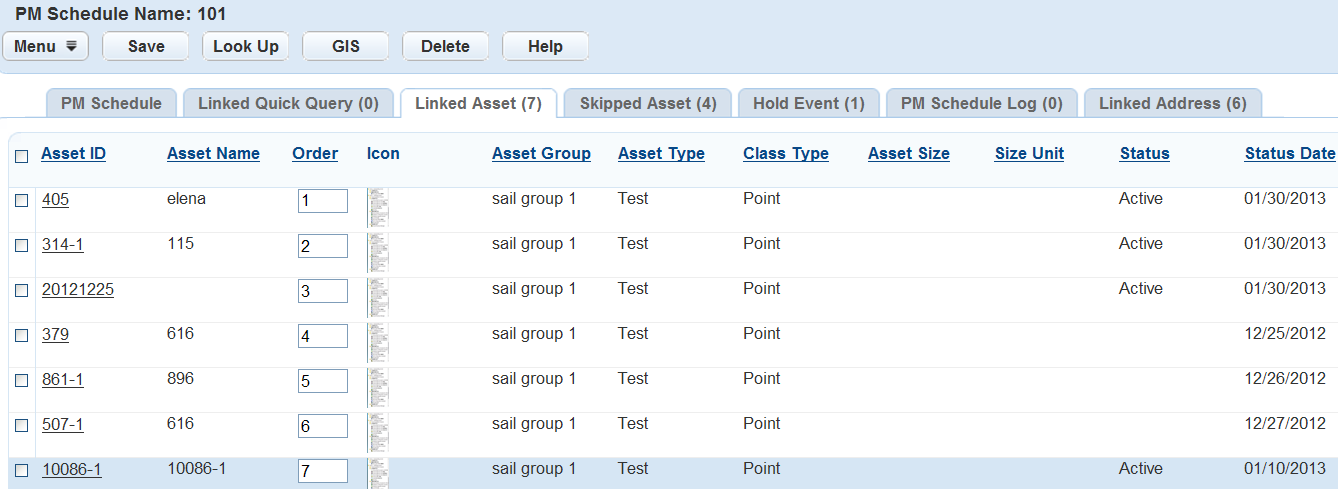Open the Linked Address (6) tab

pyautogui.click(x=1172, y=103)
